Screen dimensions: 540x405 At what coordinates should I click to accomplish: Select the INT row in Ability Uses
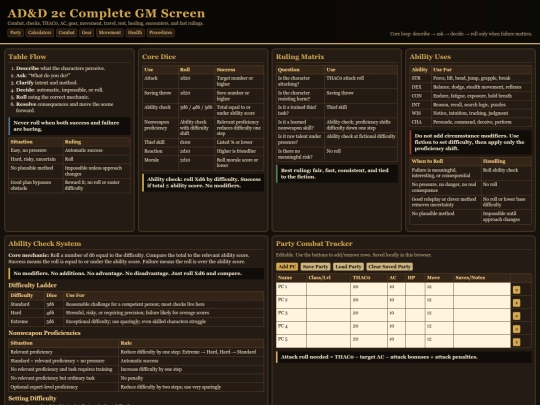point(470,105)
